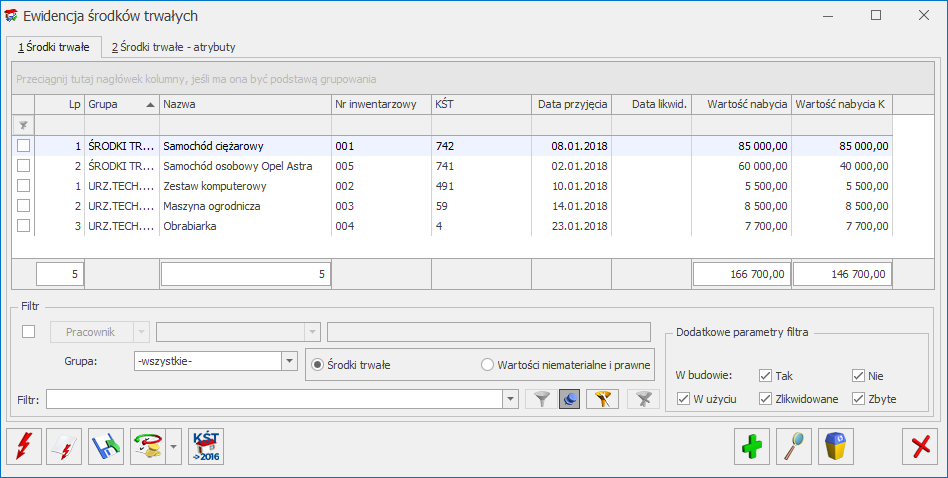Toggle the blue pin filter icon
948x478 pixels.
570,399
